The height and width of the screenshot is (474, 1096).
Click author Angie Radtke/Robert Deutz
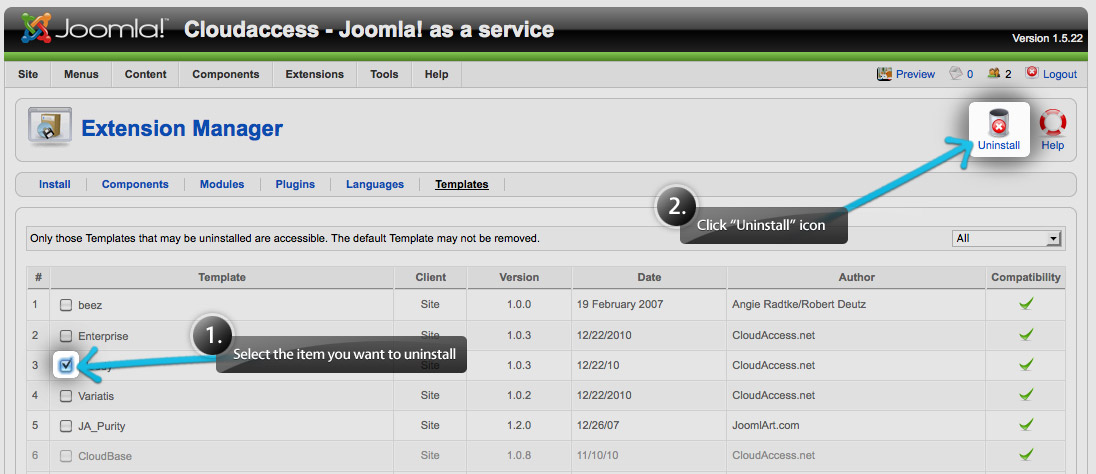point(800,305)
